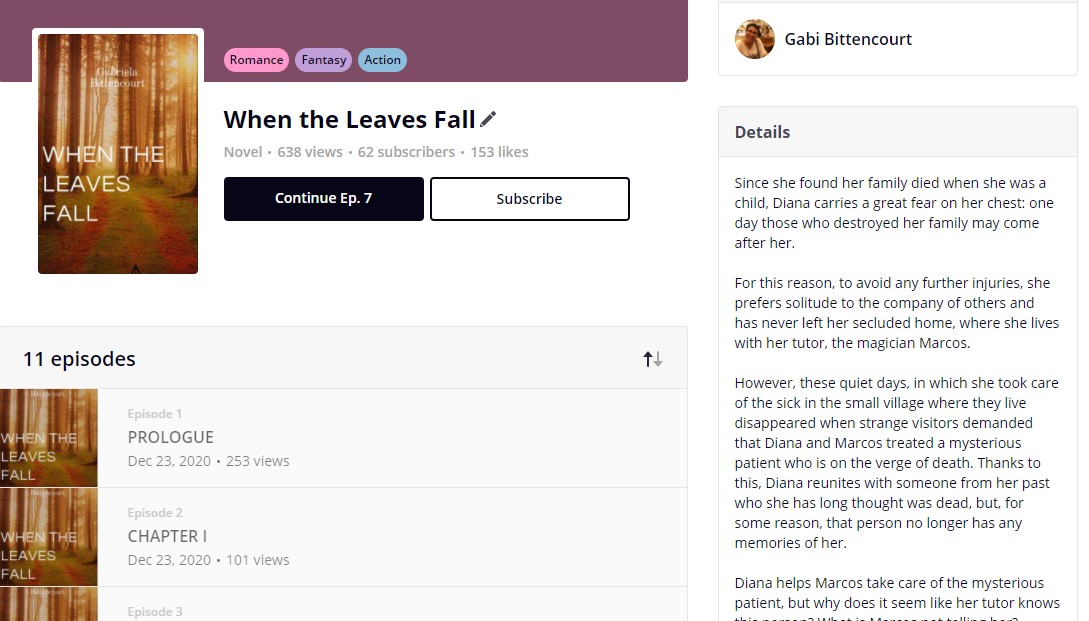The image size is (1089, 621).
Task: Subscribe to When the Leaves Fall
Action: 529,199
